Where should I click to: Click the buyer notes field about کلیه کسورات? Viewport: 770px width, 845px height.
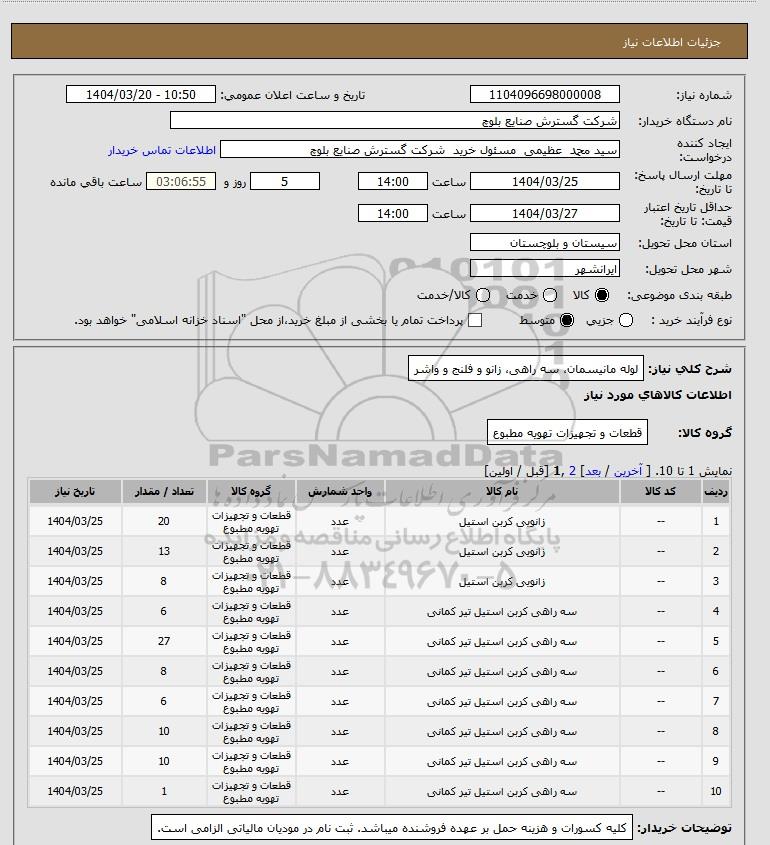[392, 827]
